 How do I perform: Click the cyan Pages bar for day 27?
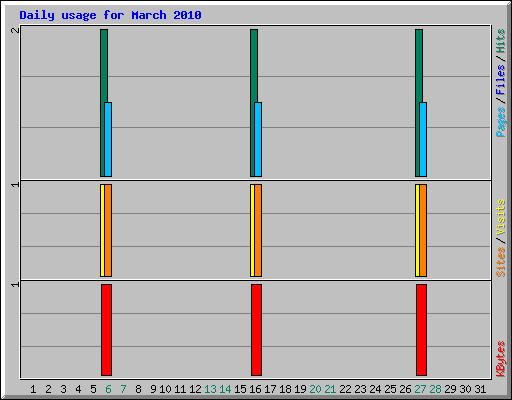[x=423, y=139]
